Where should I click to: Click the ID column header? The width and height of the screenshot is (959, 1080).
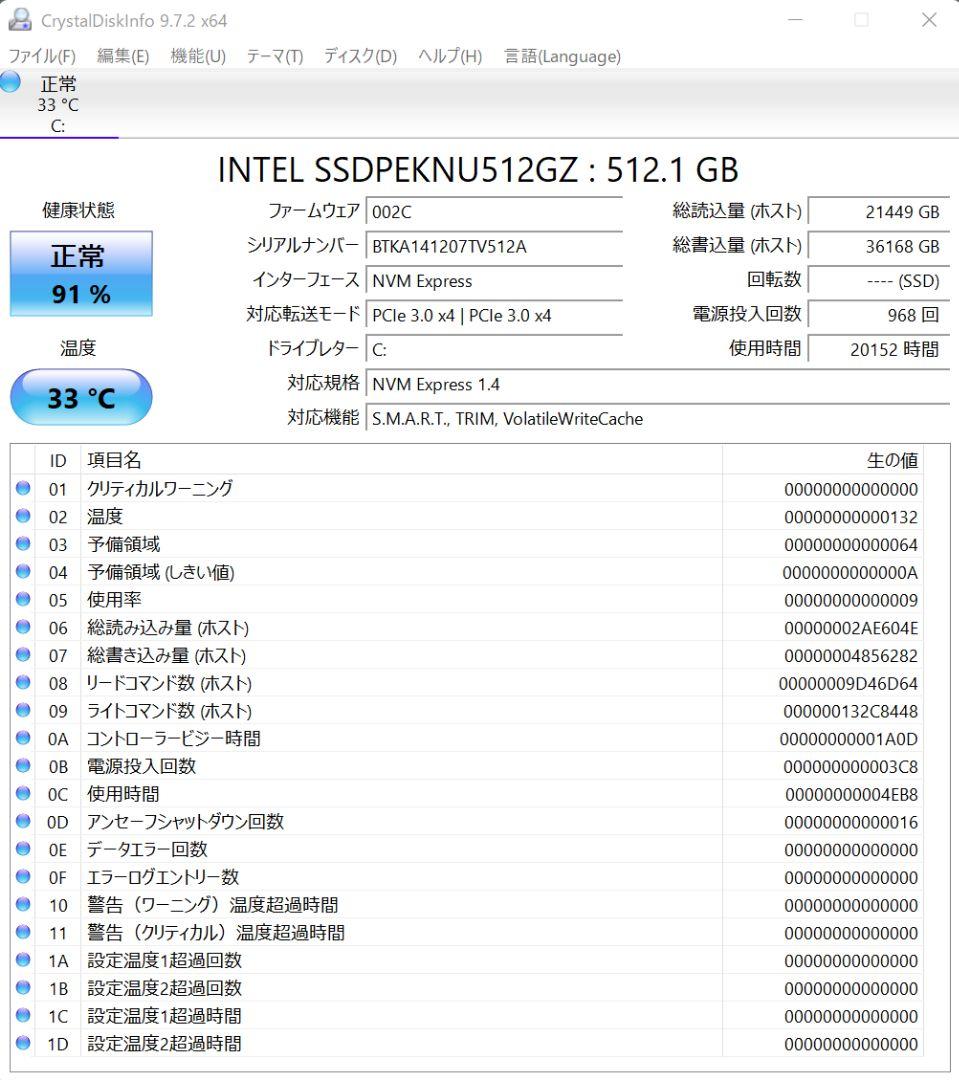pos(58,461)
